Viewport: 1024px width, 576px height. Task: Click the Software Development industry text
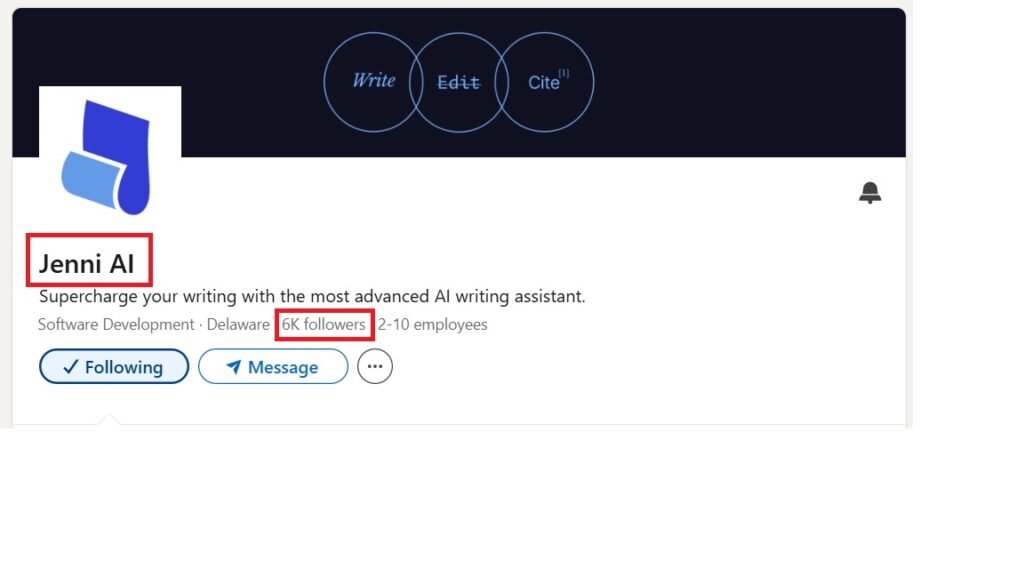(116, 325)
